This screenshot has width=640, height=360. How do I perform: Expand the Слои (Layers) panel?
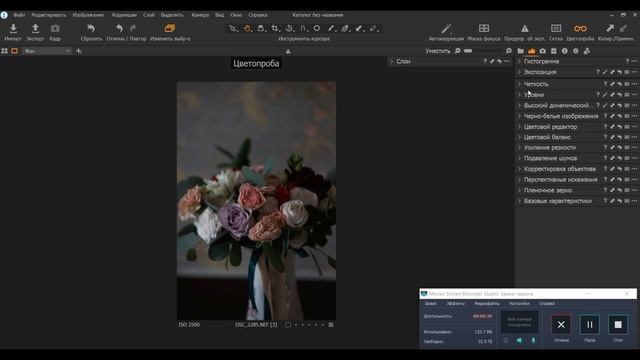click(x=391, y=61)
